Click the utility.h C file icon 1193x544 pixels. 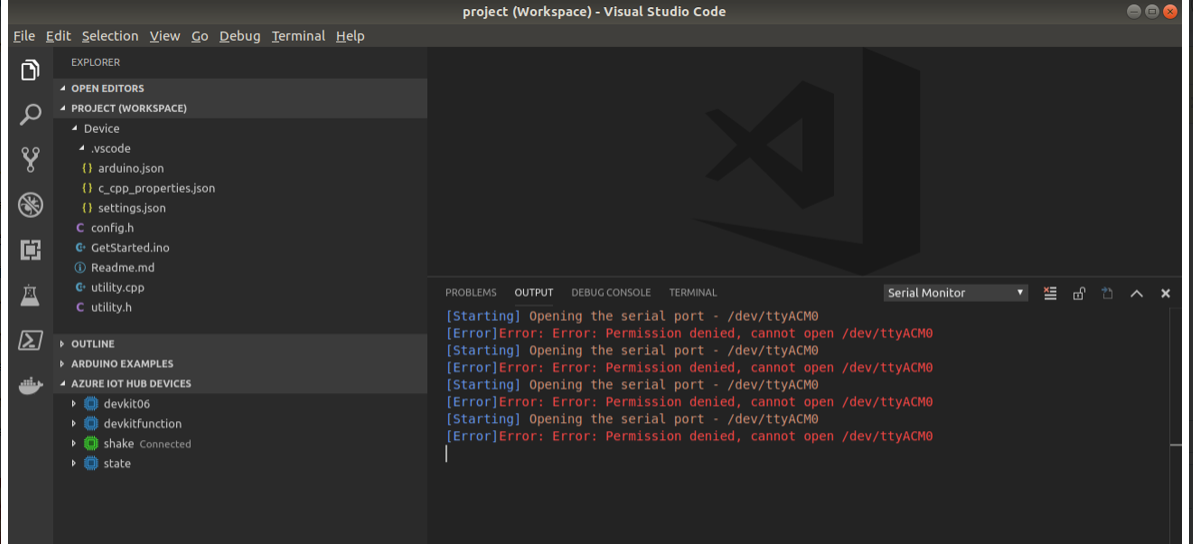tap(80, 307)
